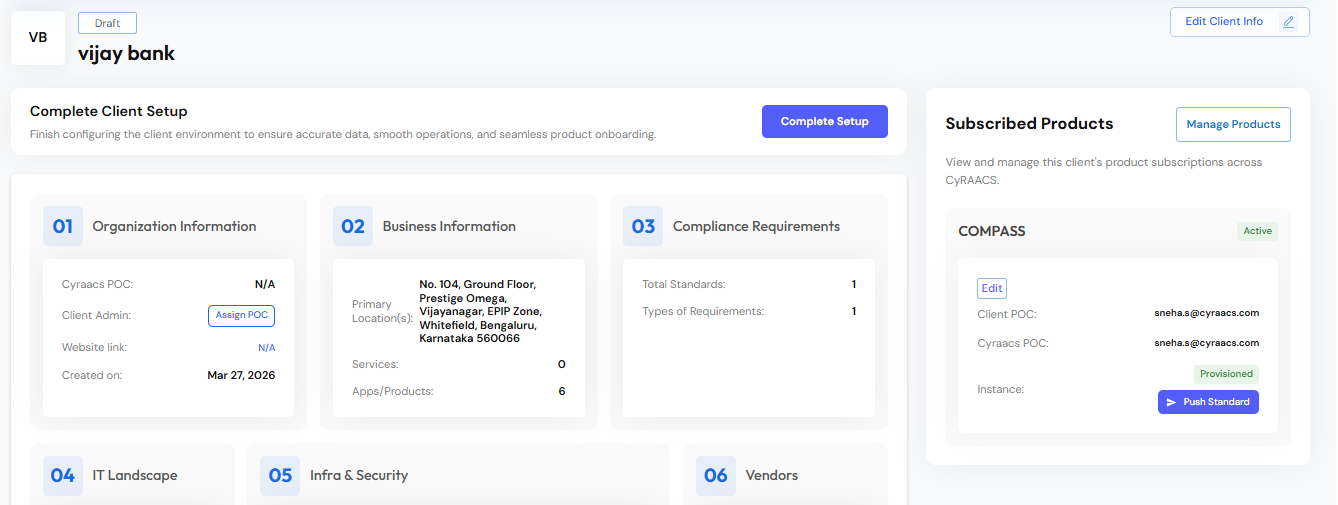Click the VB client avatar tile
1338x505 pixels.
(x=38, y=38)
